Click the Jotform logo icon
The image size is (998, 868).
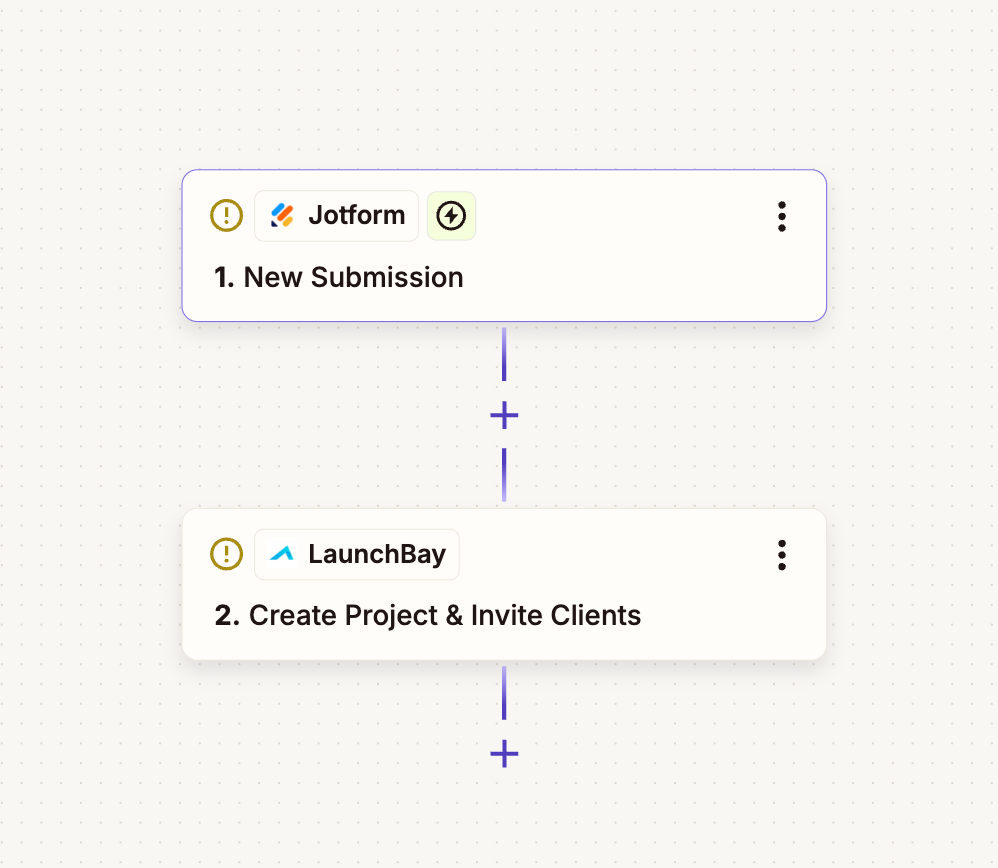pos(282,215)
